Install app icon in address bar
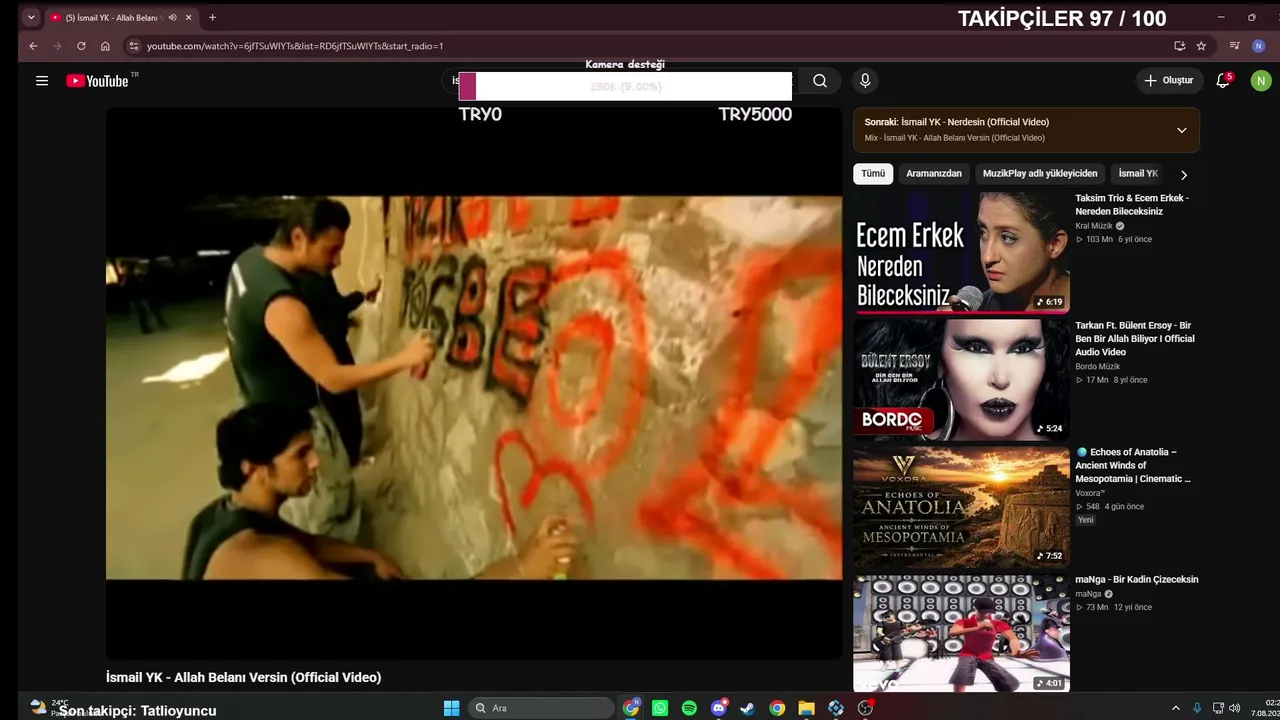Screen dimensions: 1280x720 pos(1180,46)
